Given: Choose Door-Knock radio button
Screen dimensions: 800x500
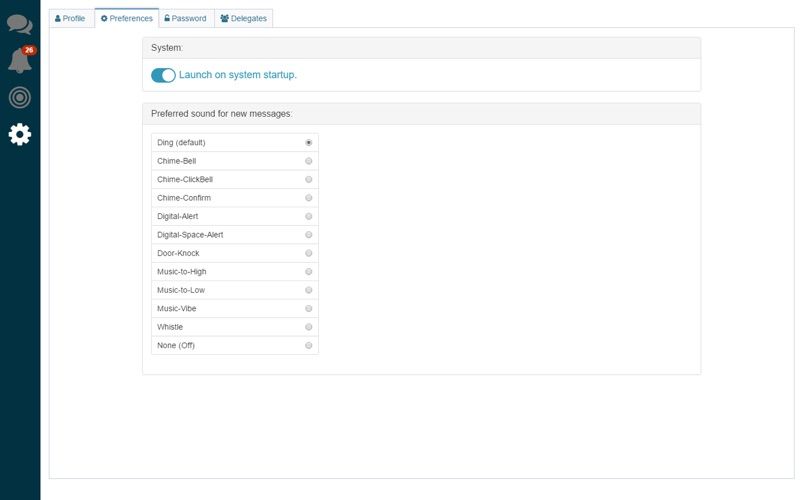Looking at the screenshot, I should (309, 253).
